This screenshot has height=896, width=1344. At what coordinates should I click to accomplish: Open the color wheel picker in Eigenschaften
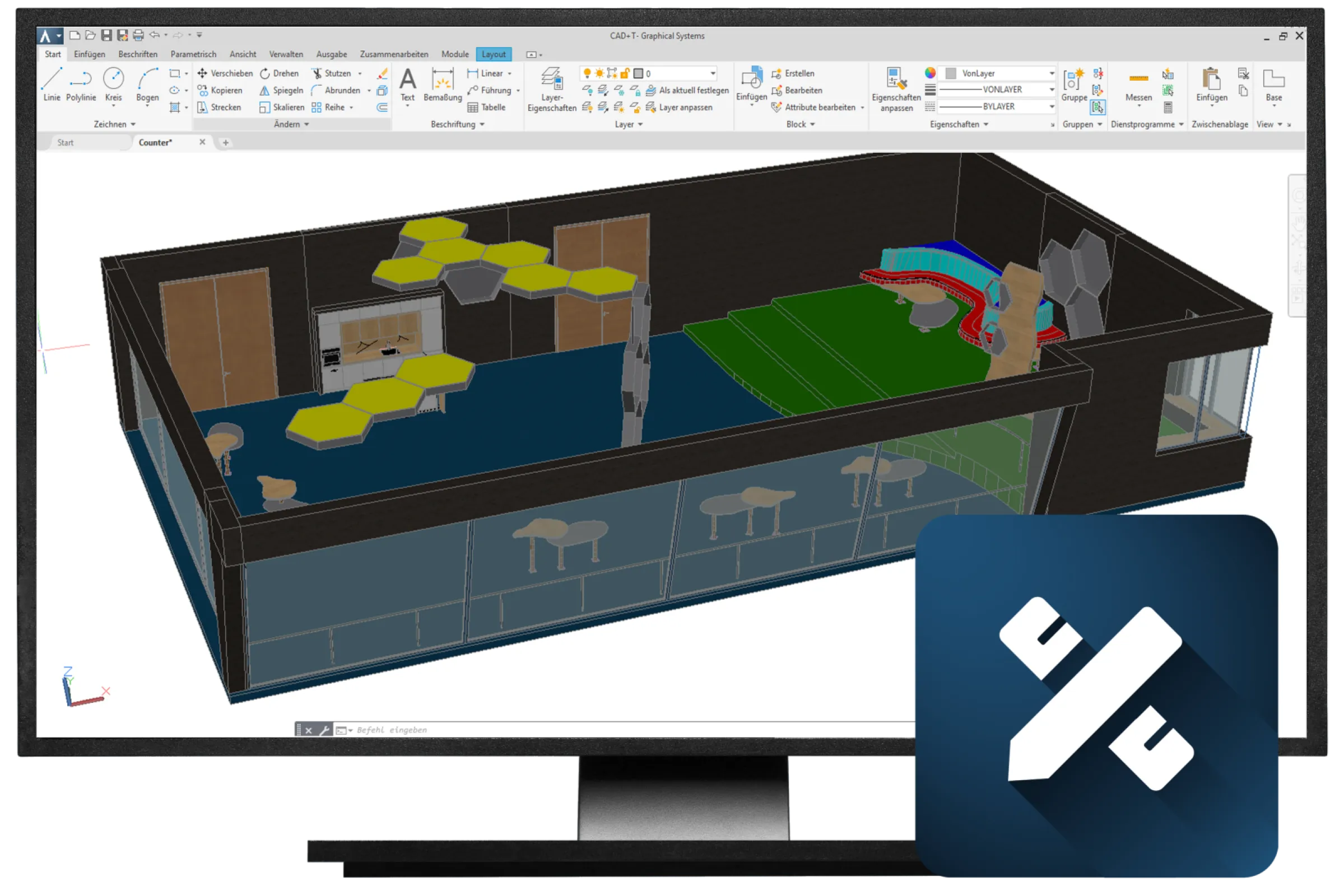tap(930, 73)
